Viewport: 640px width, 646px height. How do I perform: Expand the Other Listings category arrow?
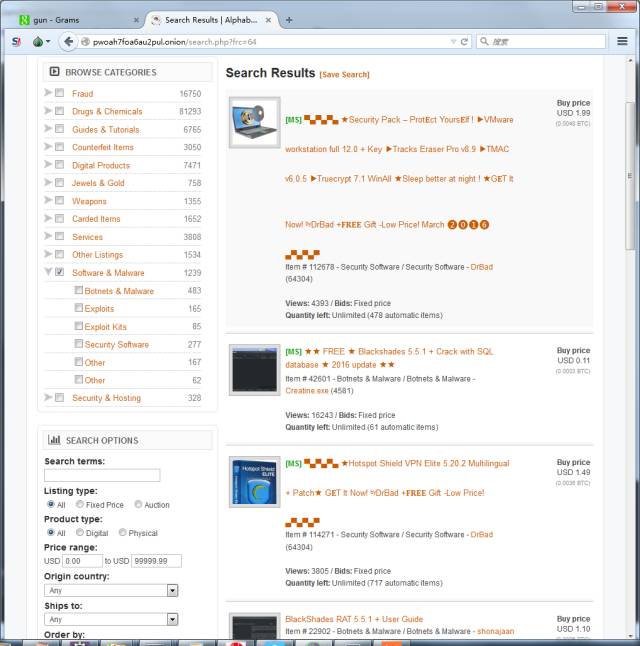tap(48, 254)
